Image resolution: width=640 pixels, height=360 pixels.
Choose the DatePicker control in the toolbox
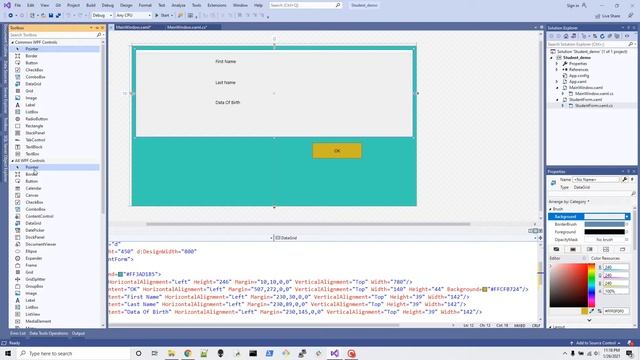click(x=35, y=230)
